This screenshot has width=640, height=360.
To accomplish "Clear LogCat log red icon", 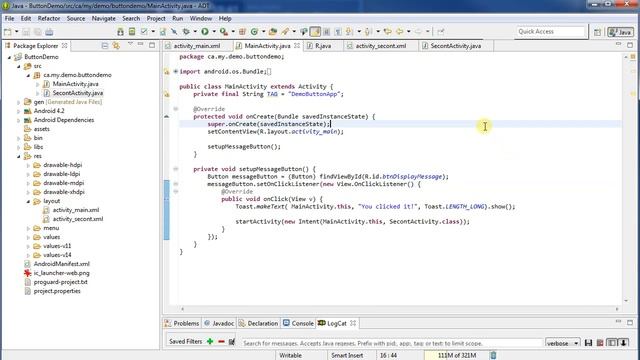I will click(x=600, y=343).
